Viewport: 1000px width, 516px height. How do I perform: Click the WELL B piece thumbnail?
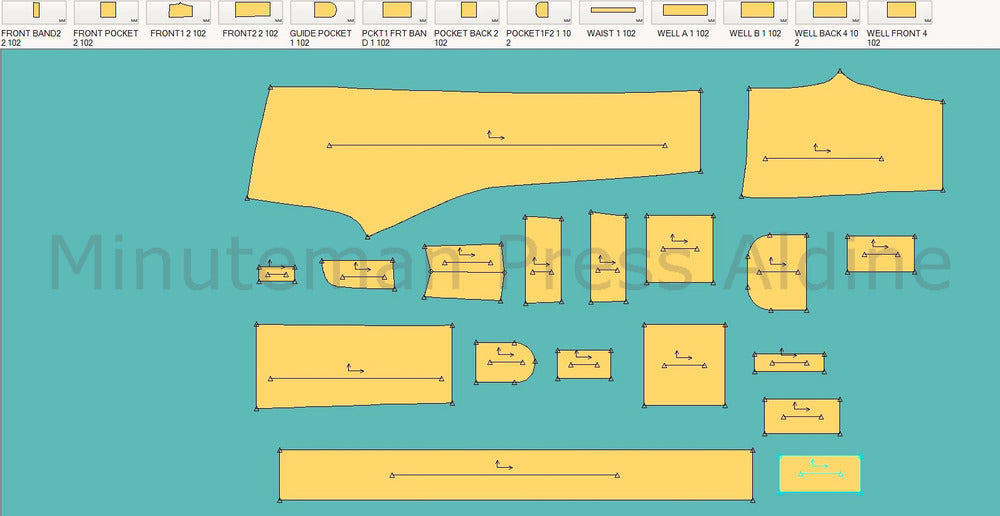click(756, 11)
